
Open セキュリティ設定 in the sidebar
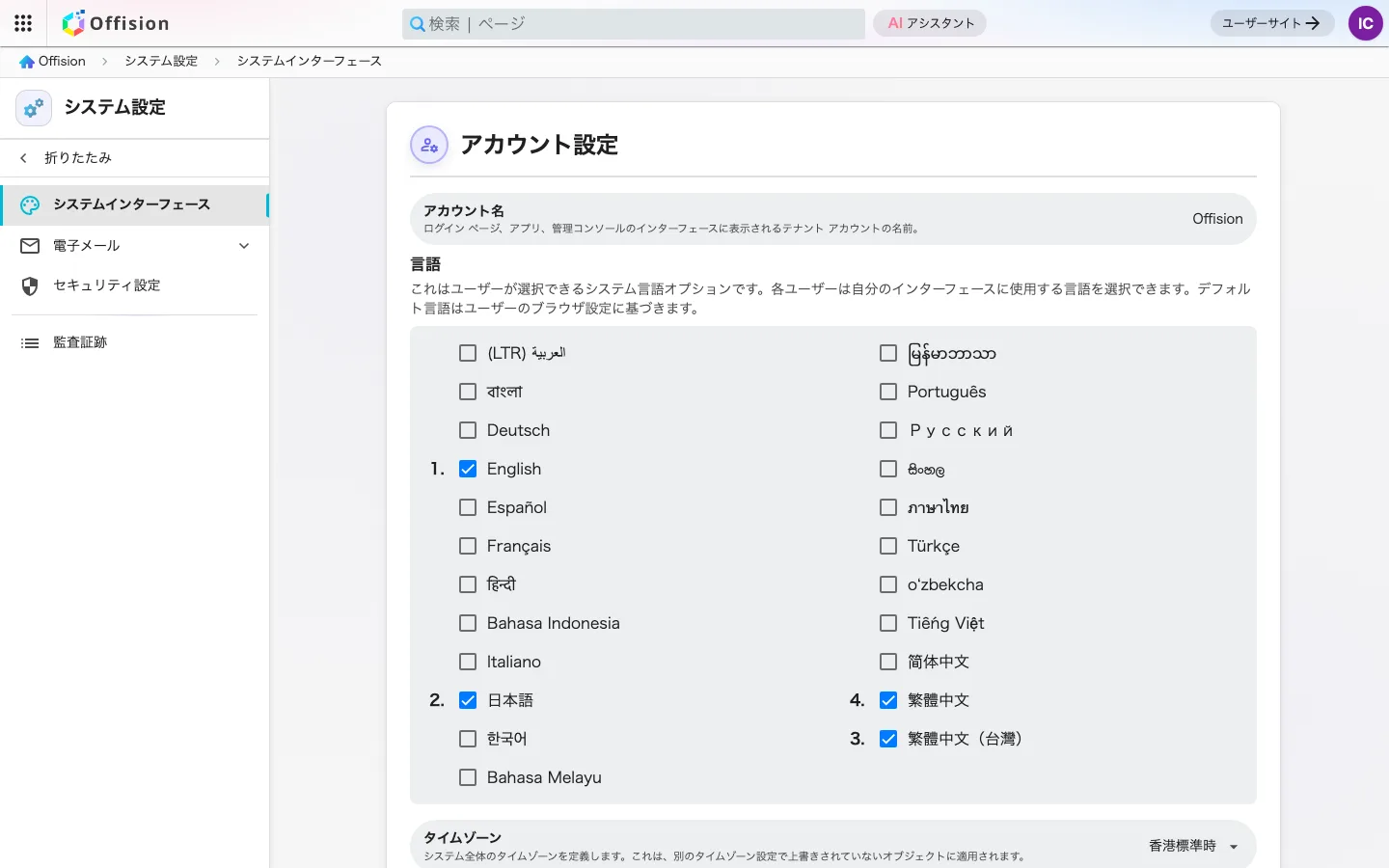pos(134,286)
